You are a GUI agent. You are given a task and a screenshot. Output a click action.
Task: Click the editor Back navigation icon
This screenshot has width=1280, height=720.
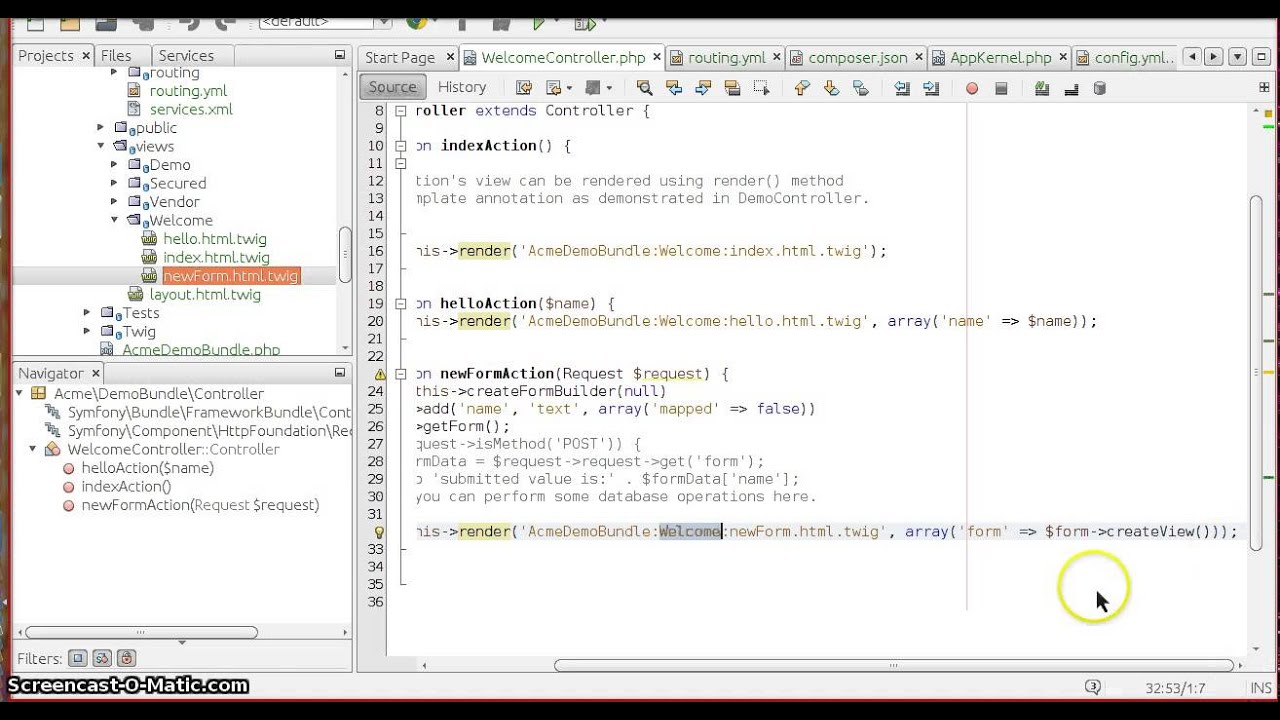tap(553, 88)
